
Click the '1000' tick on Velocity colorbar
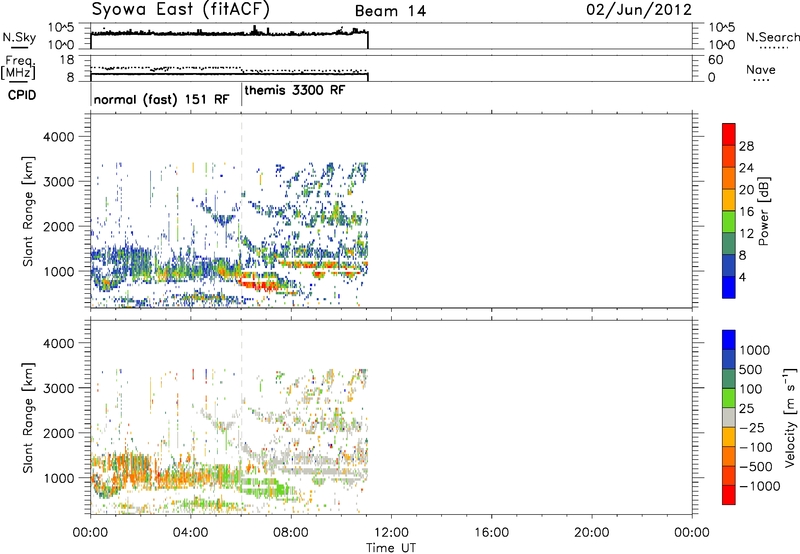click(x=754, y=350)
